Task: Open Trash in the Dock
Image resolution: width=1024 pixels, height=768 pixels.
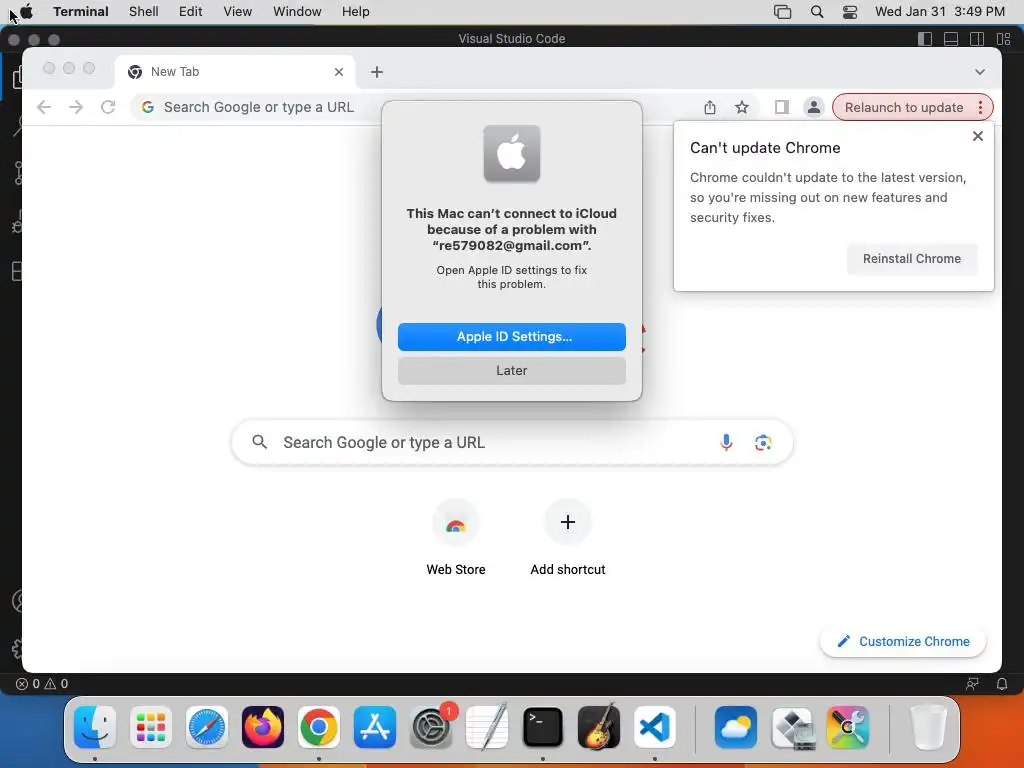Action: click(x=928, y=727)
